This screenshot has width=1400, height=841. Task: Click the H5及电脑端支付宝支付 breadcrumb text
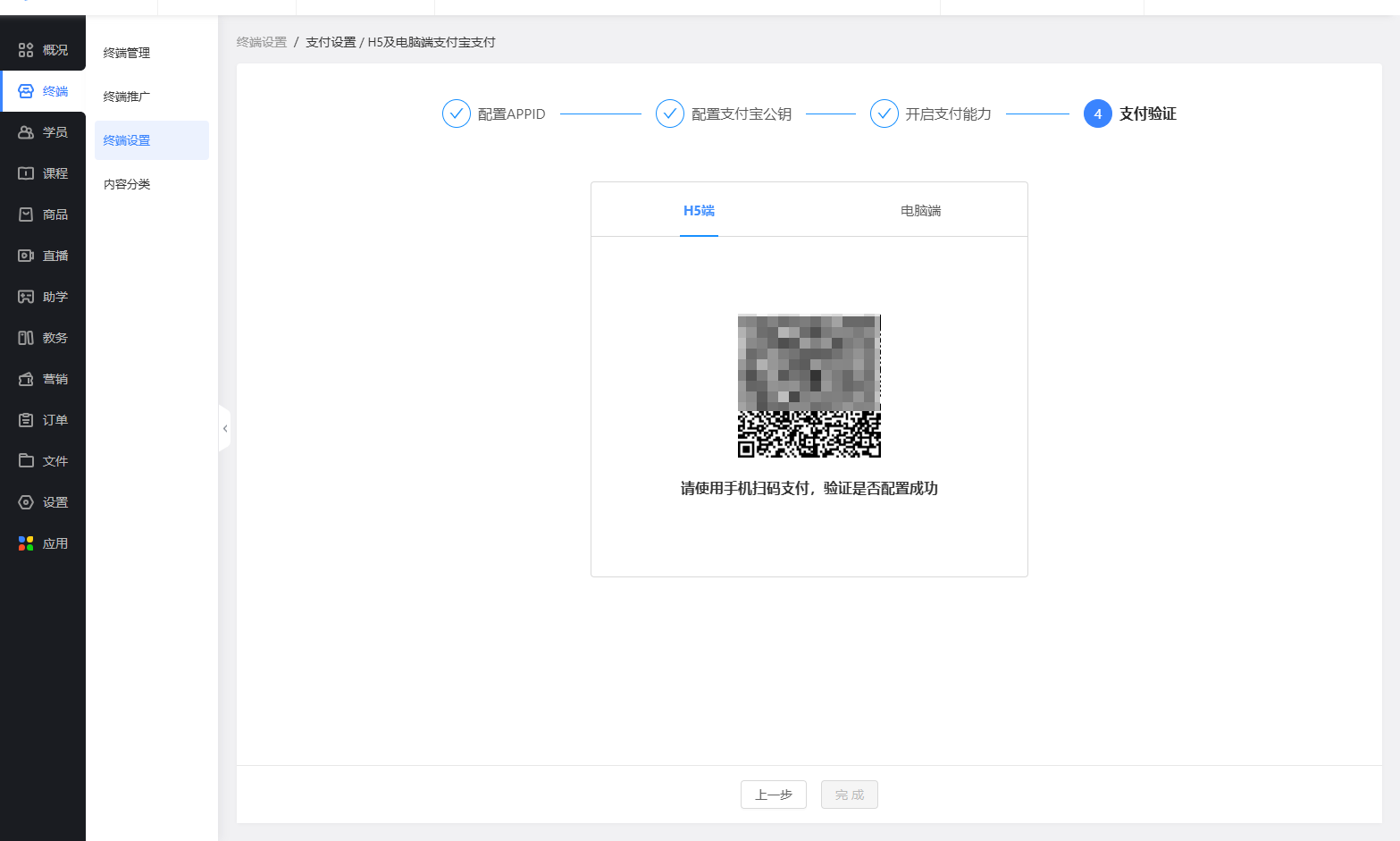pyautogui.click(x=432, y=42)
